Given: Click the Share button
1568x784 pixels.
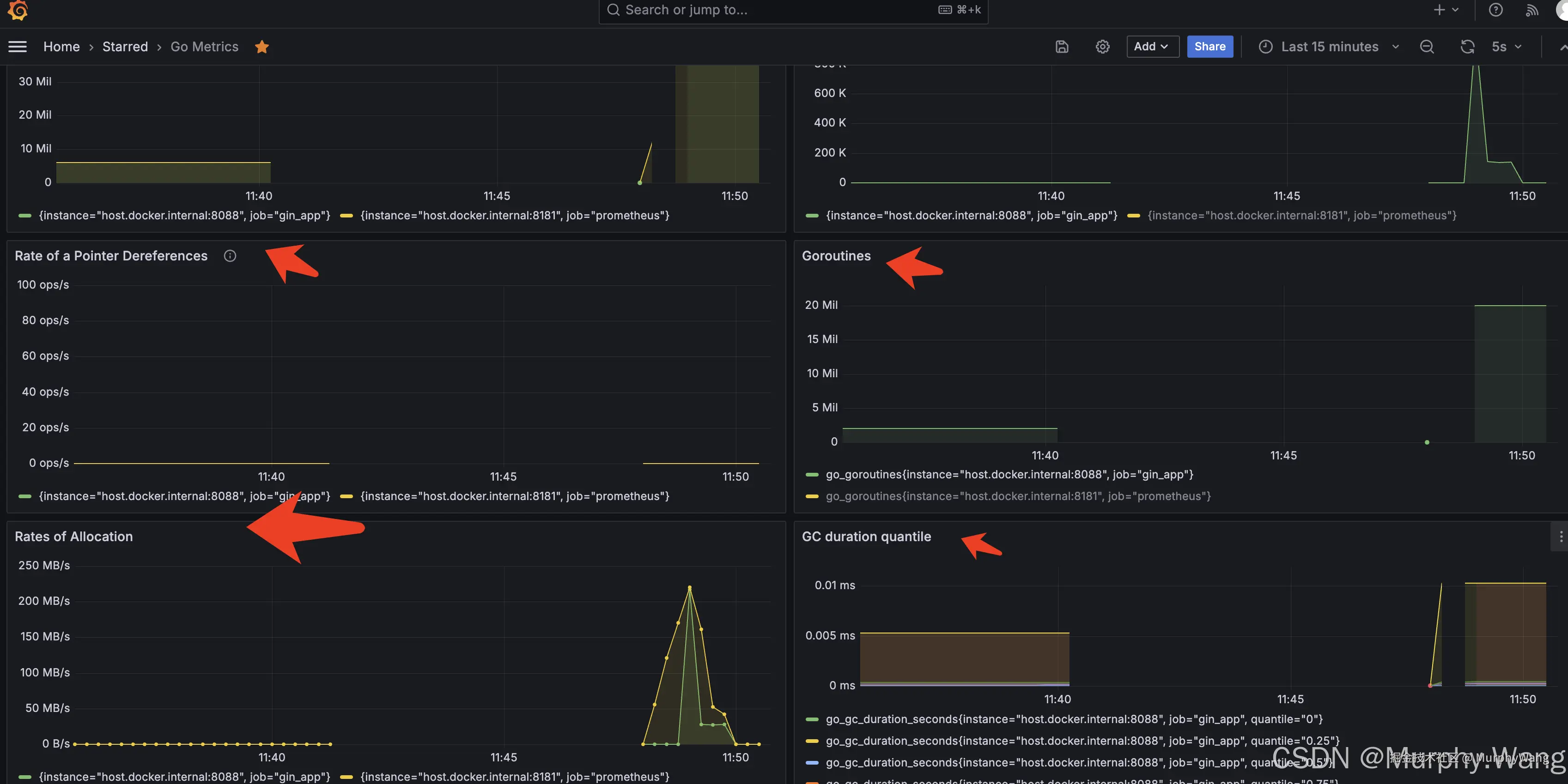Looking at the screenshot, I should pyautogui.click(x=1209, y=47).
